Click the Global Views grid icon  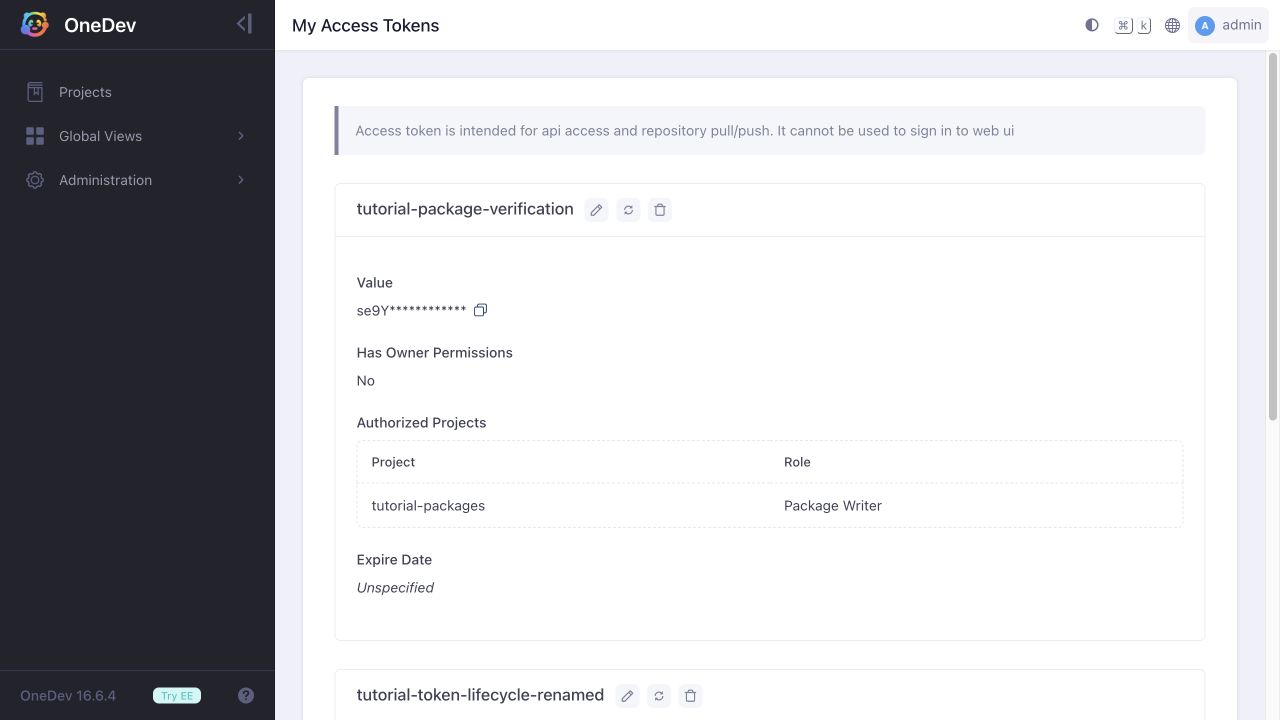click(x=35, y=136)
